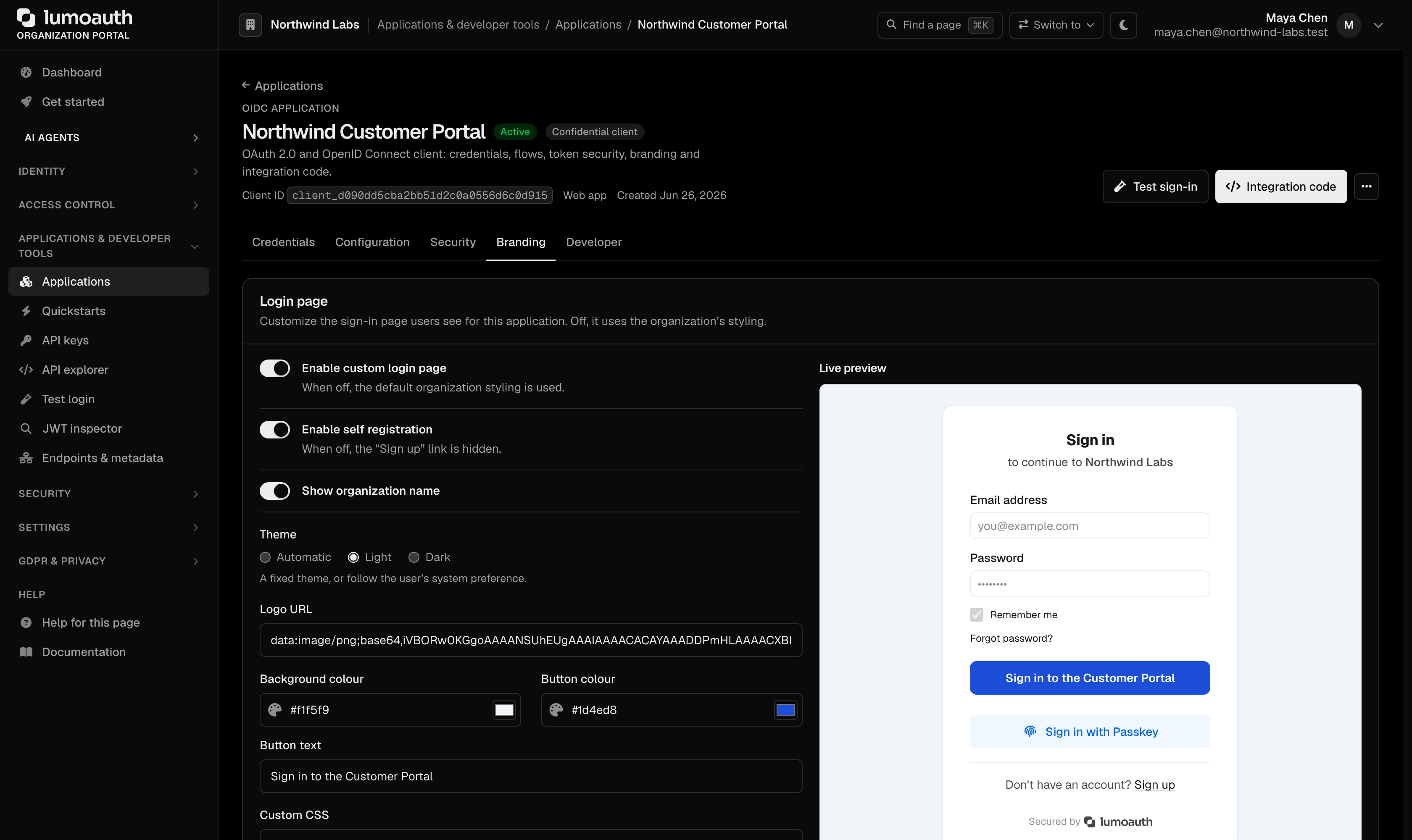Select the Dark theme radio
Screen dimensions: 1412x840
click(414, 557)
